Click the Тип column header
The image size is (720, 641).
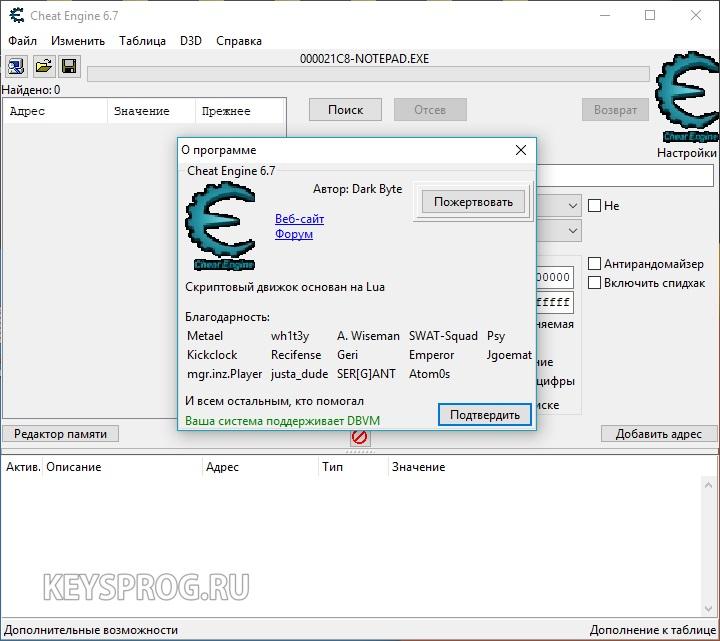(353, 467)
